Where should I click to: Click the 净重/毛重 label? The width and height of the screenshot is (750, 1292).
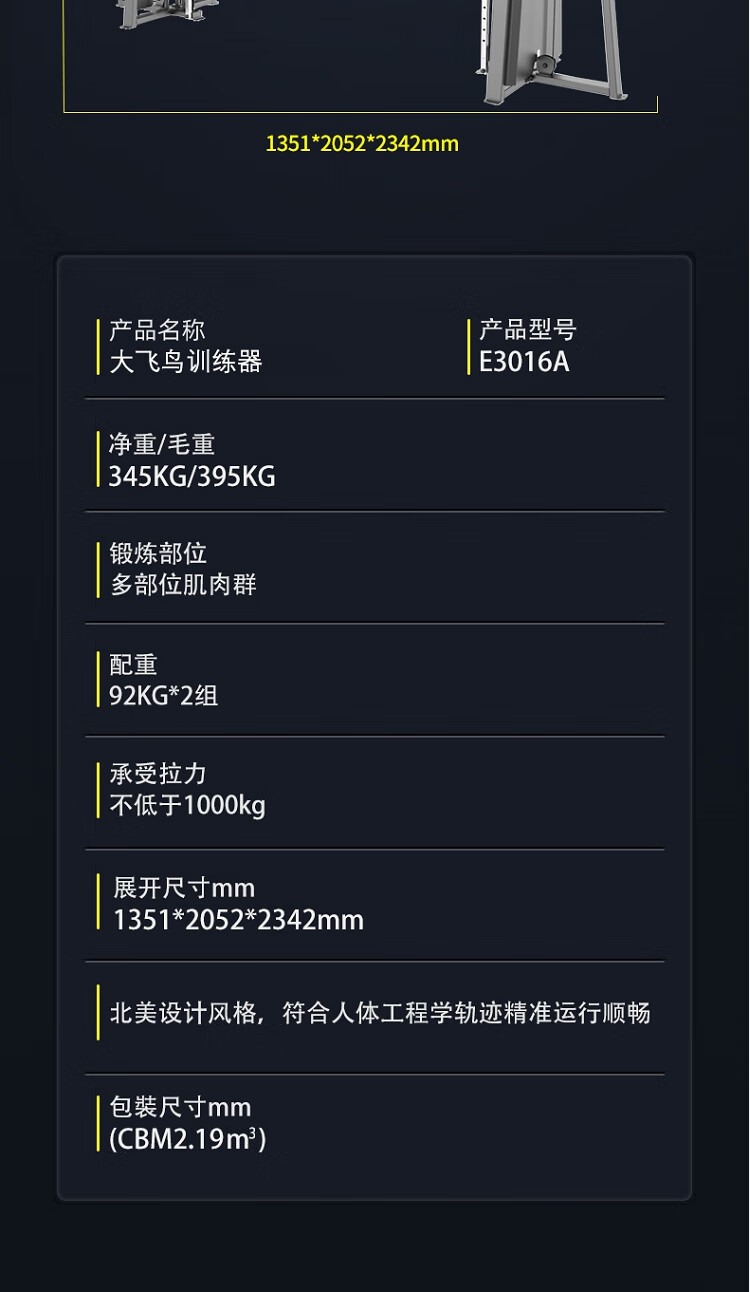tap(162, 444)
